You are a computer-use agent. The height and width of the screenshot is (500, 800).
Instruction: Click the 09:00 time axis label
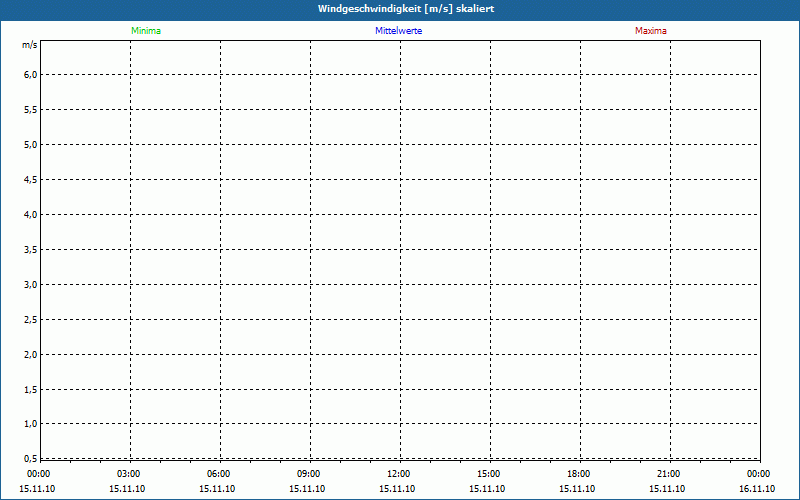[309, 474]
